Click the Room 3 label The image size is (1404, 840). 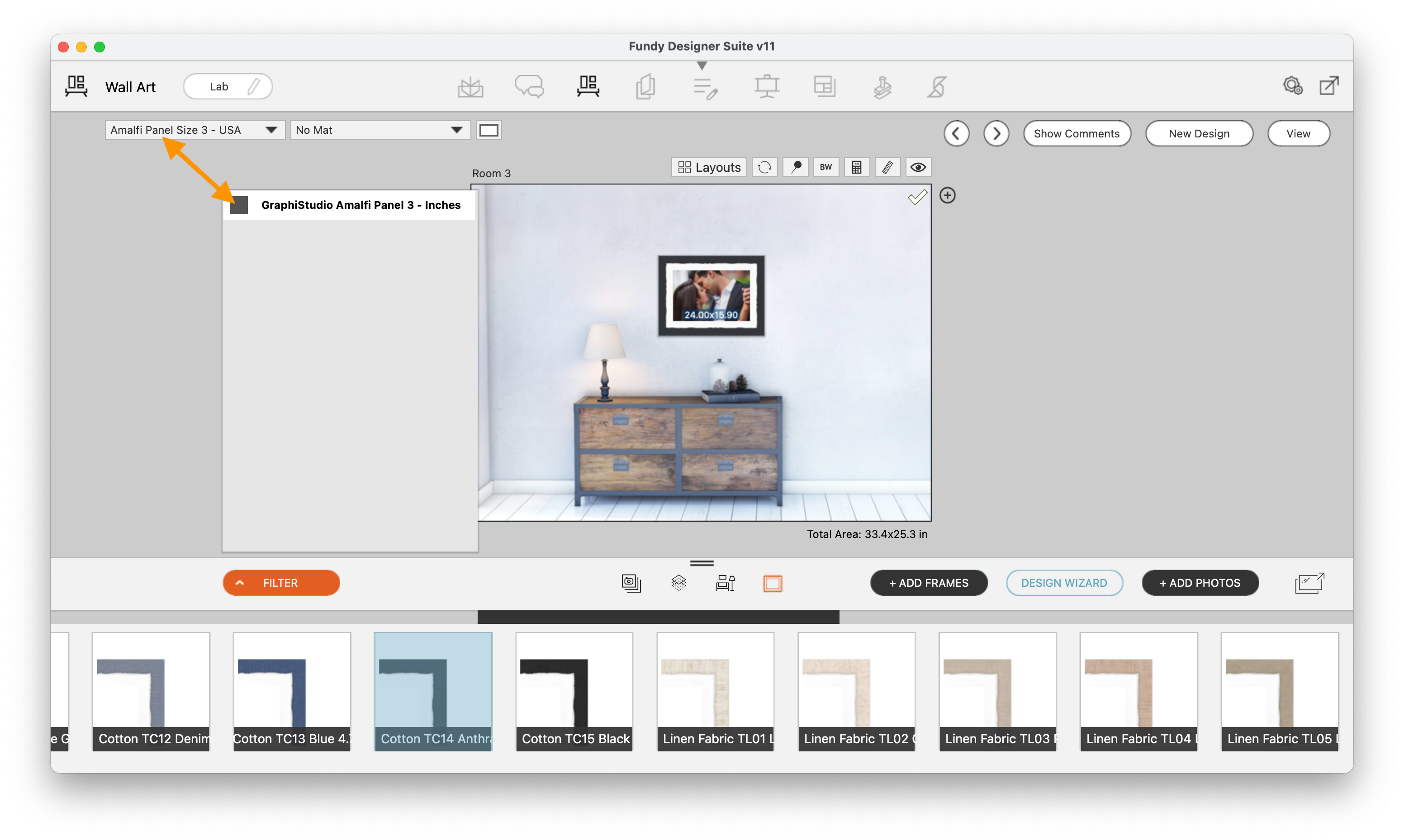click(x=491, y=173)
